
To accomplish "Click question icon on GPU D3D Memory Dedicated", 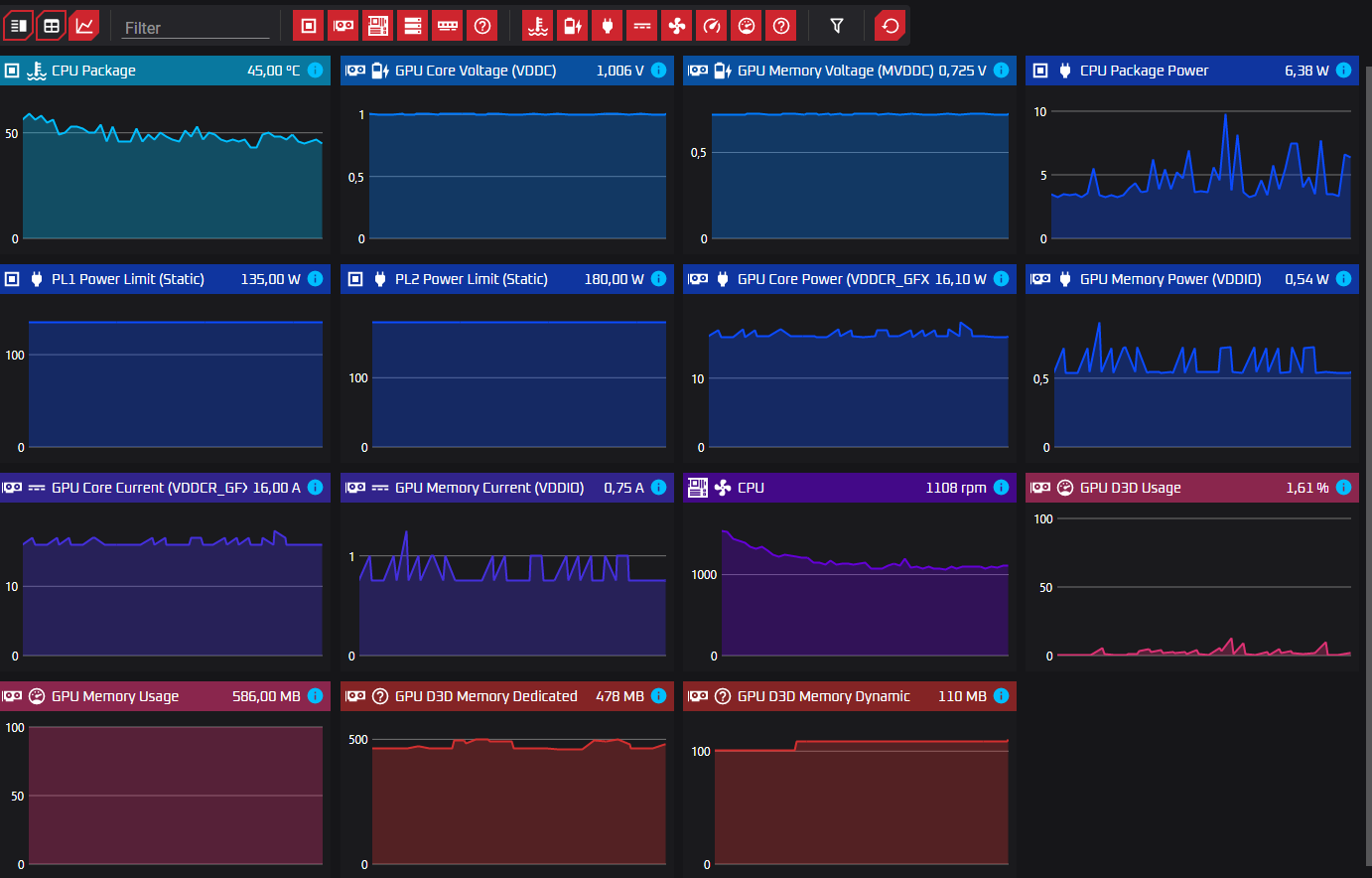I will click(x=380, y=696).
